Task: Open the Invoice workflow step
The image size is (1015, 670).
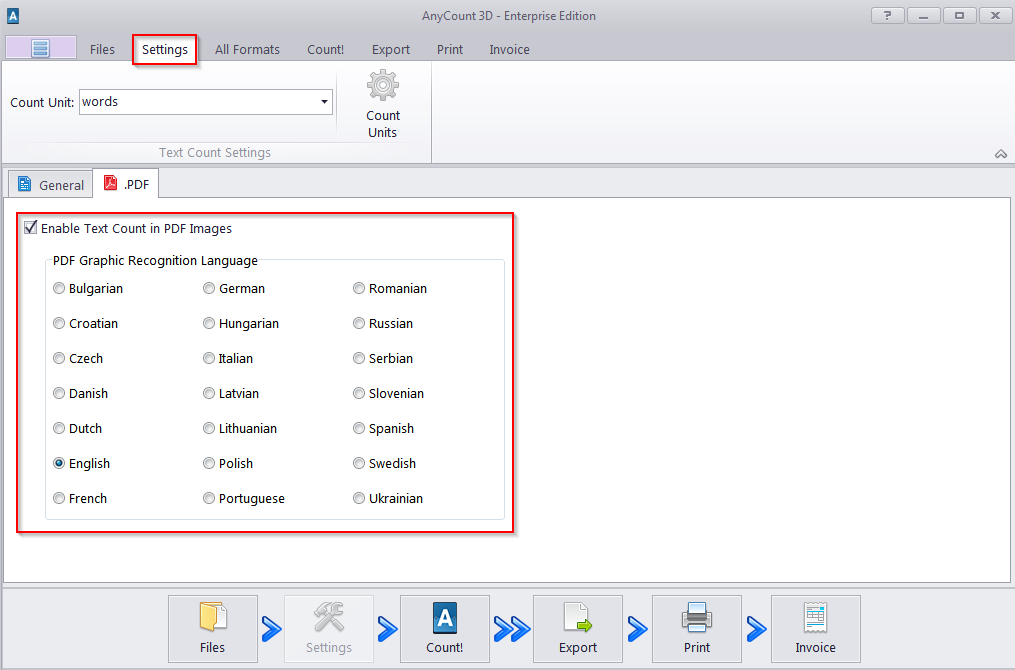Action: (816, 629)
